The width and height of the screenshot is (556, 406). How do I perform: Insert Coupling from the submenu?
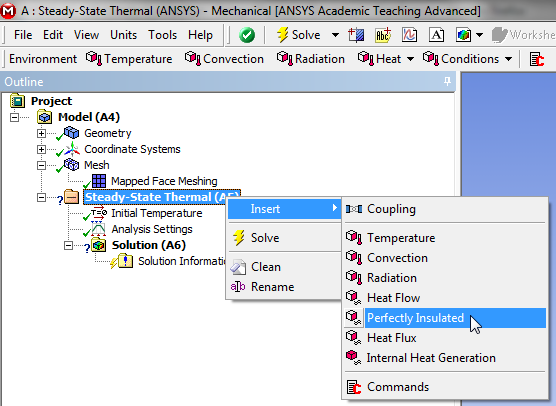pyautogui.click(x=445, y=209)
